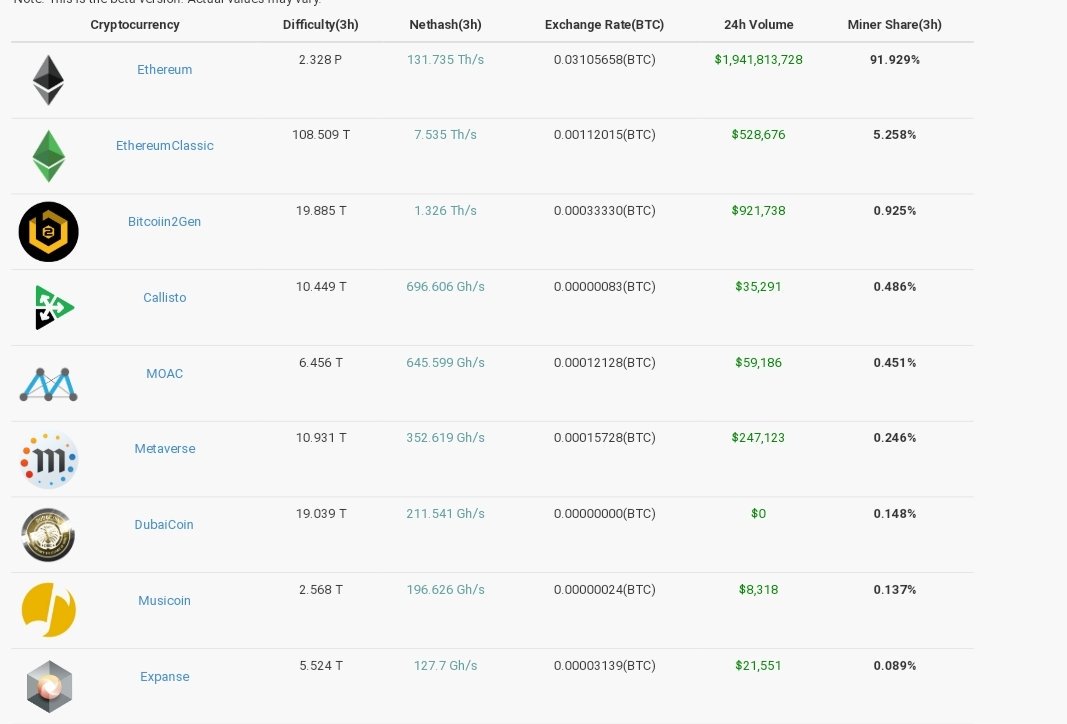The width and height of the screenshot is (1067, 724).
Task: Click DubaiCoin nethash 211.541 Gh/s
Action: pos(446,514)
